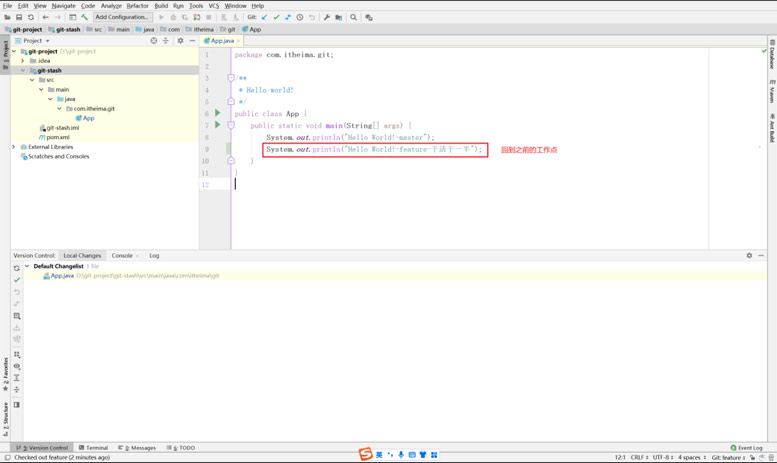Click the Scroll from Source target icon
The image size is (777, 463).
coord(154,41)
